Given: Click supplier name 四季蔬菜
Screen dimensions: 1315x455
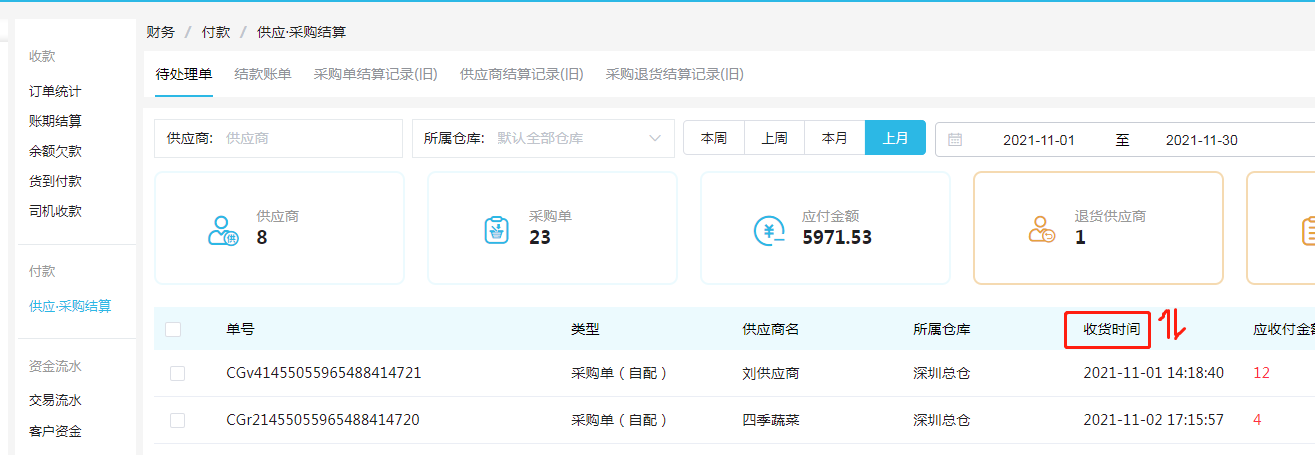Looking at the screenshot, I should click(x=770, y=420).
